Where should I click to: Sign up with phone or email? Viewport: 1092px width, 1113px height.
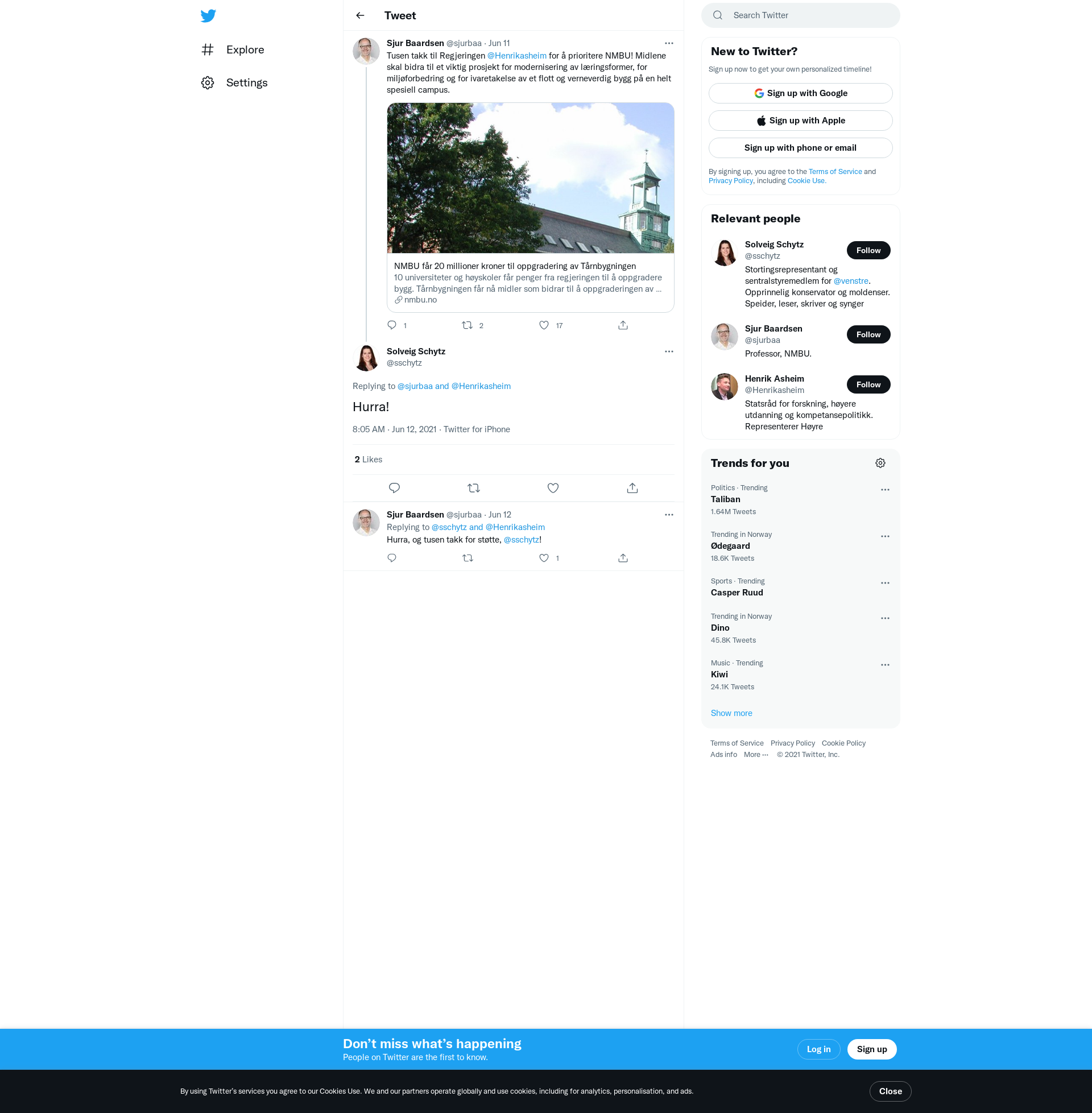(800, 148)
